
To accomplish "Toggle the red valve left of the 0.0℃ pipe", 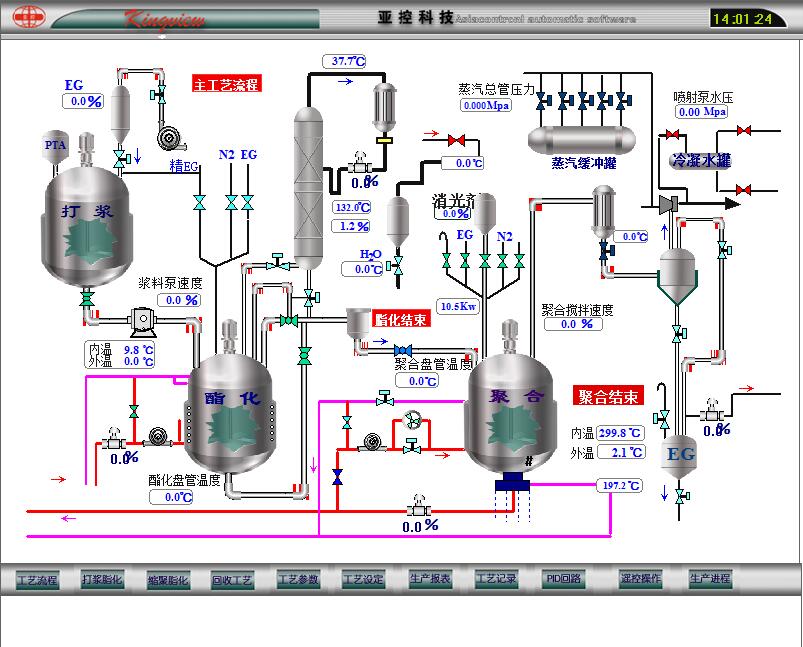I will (x=456, y=140).
